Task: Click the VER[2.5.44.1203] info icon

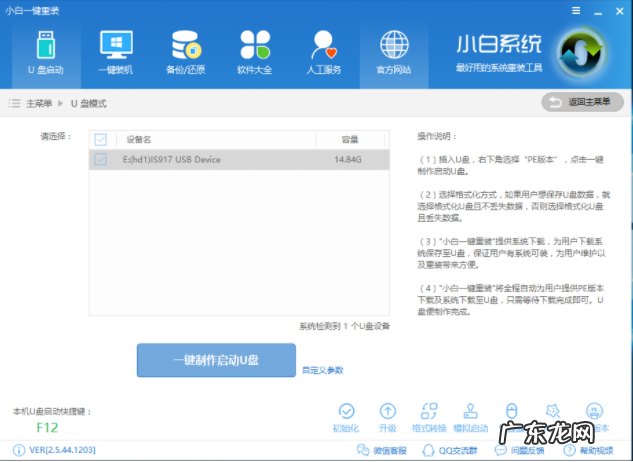Action: [19, 450]
